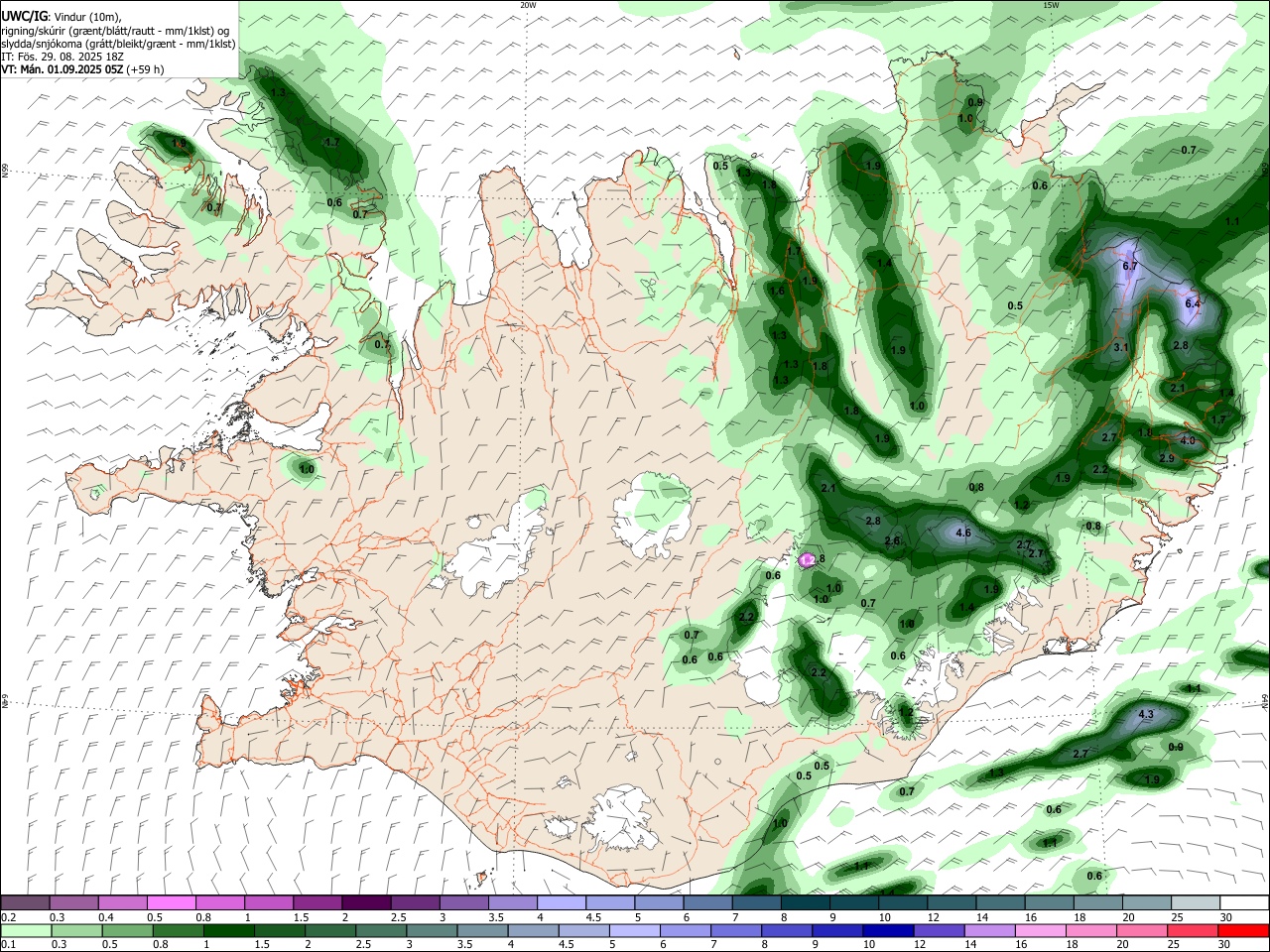Click the '30' label in the bottom legend row
1270x952 pixels.
tap(1223, 944)
